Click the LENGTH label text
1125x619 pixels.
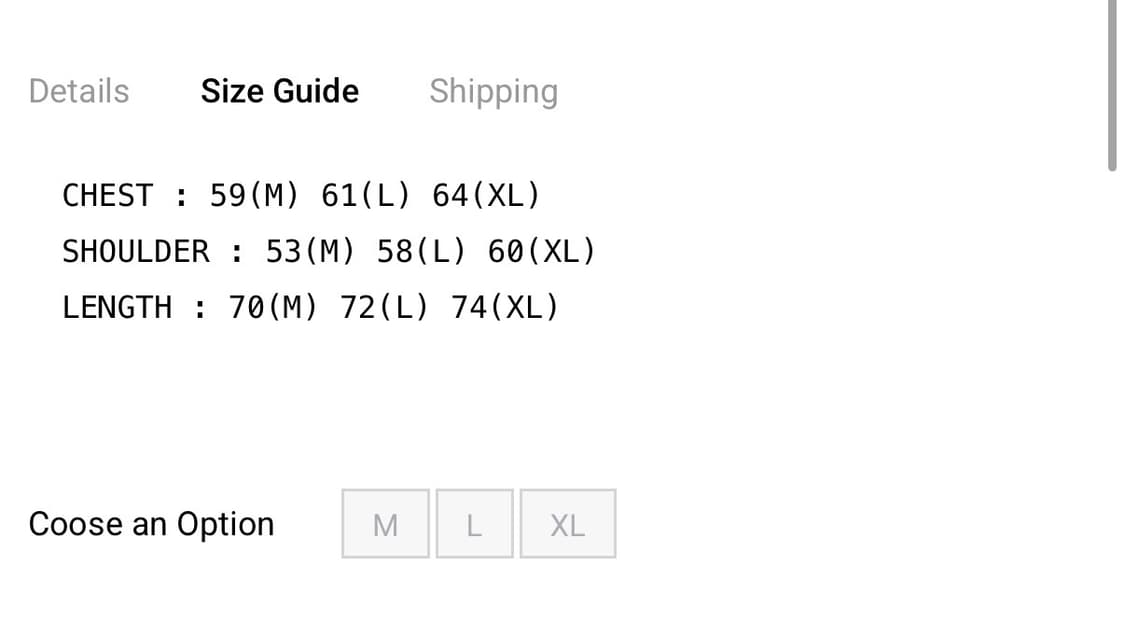tap(117, 307)
